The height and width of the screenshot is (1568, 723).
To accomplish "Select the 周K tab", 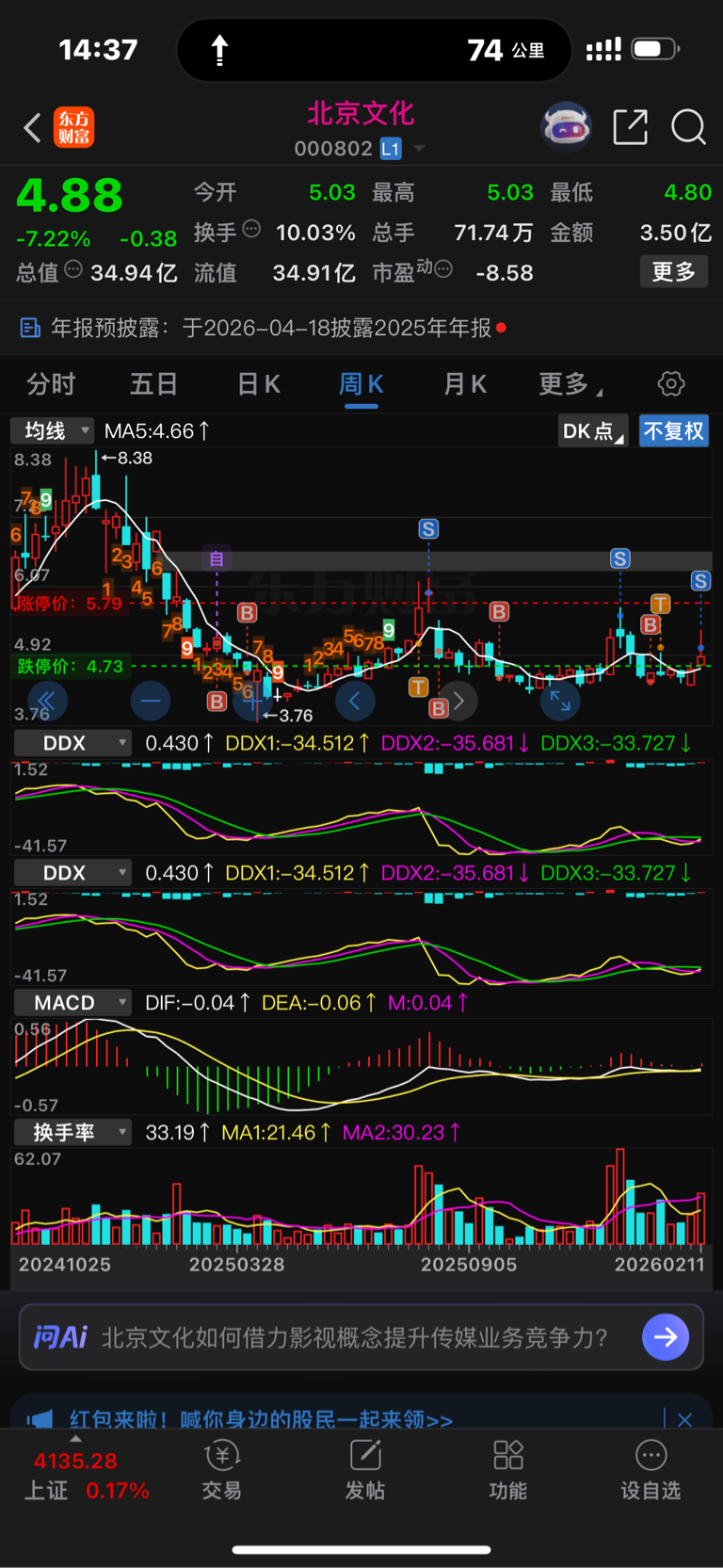I will pos(361,384).
